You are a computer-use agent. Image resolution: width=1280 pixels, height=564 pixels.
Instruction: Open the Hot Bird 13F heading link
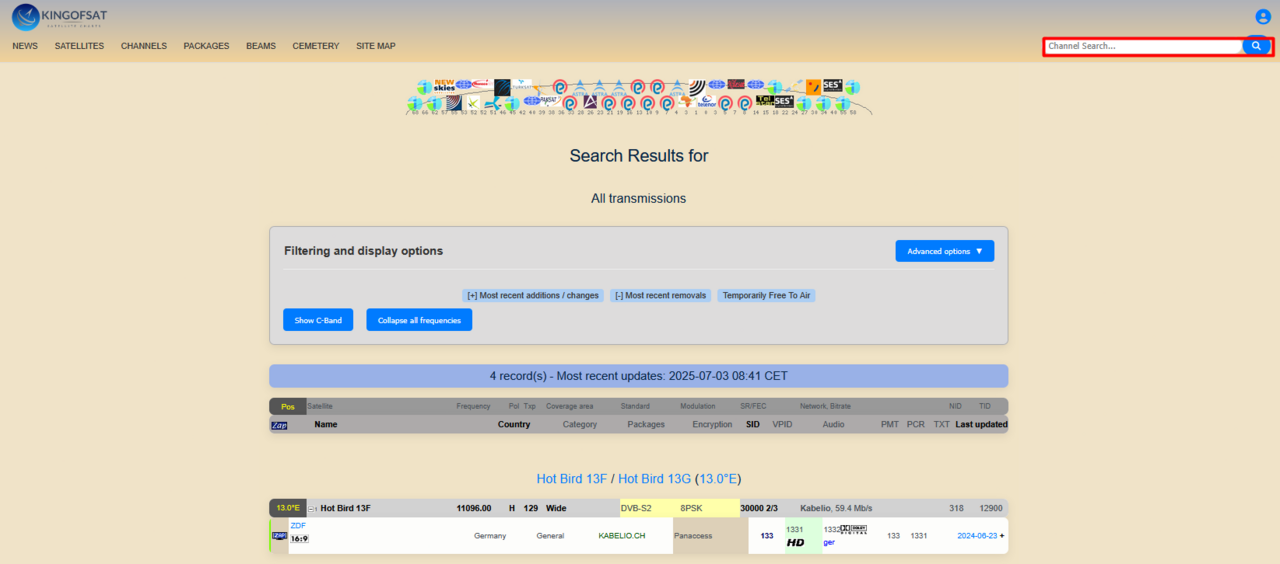click(572, 479)
